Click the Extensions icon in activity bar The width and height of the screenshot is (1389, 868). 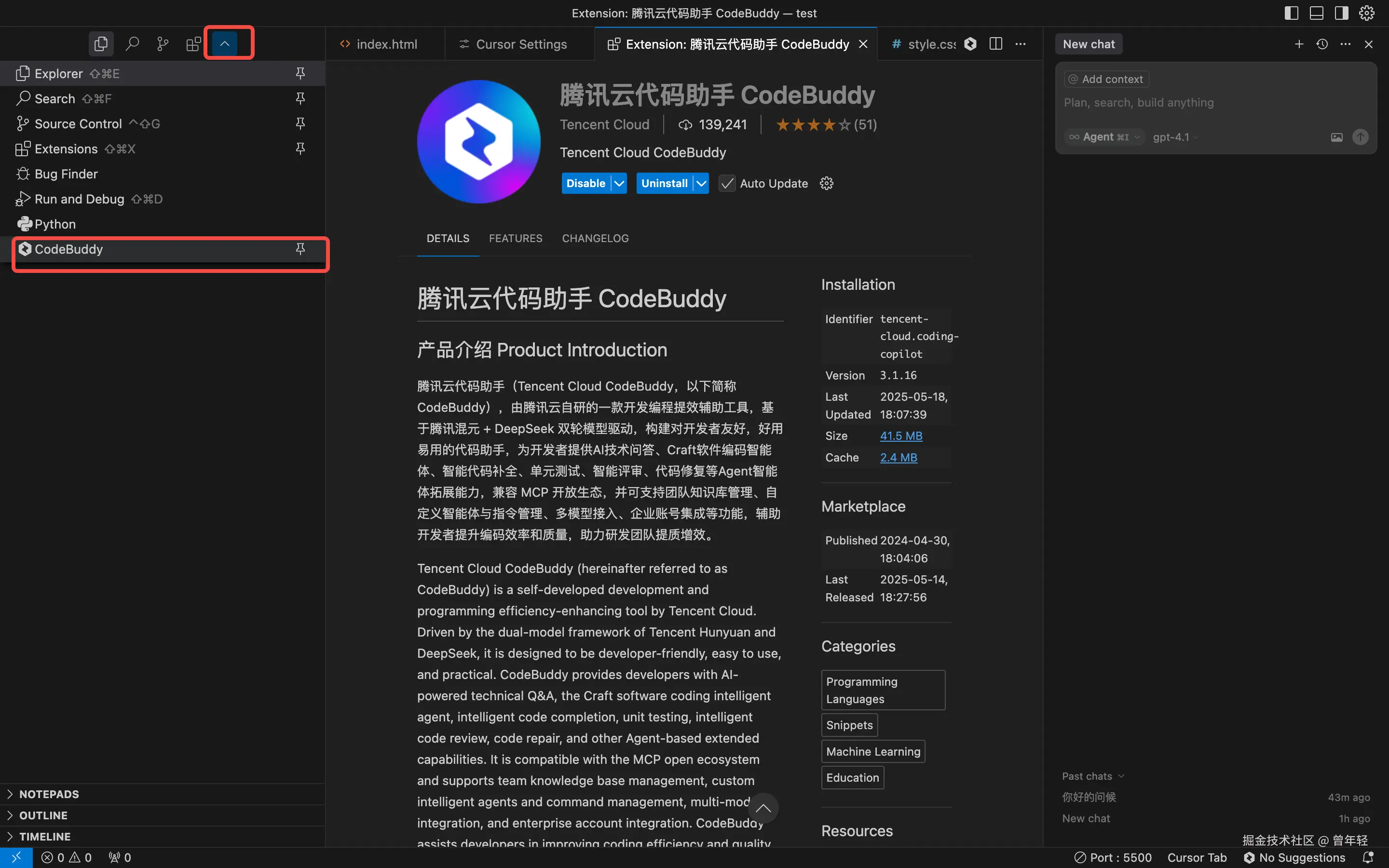193,43
